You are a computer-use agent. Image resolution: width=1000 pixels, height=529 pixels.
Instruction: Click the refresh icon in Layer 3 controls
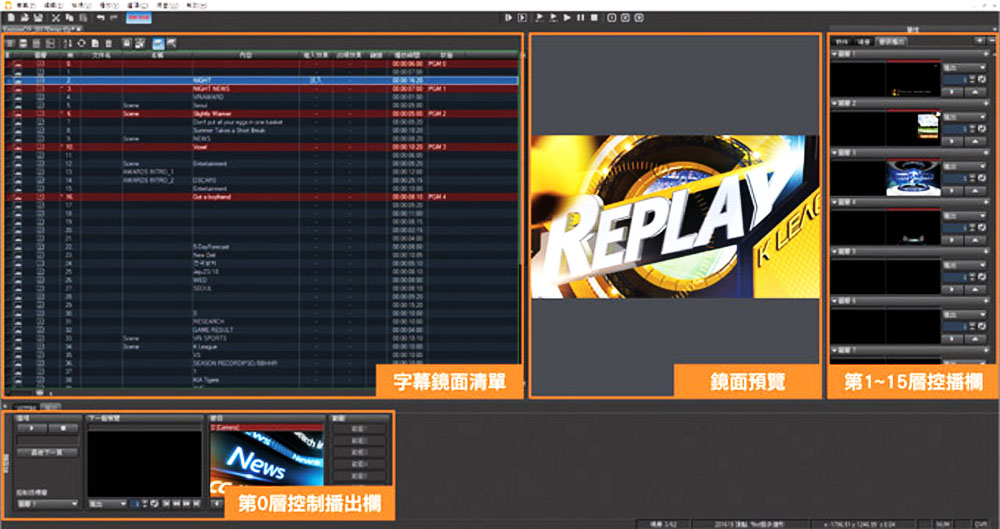pyautogui.click(x=982, y=179)
